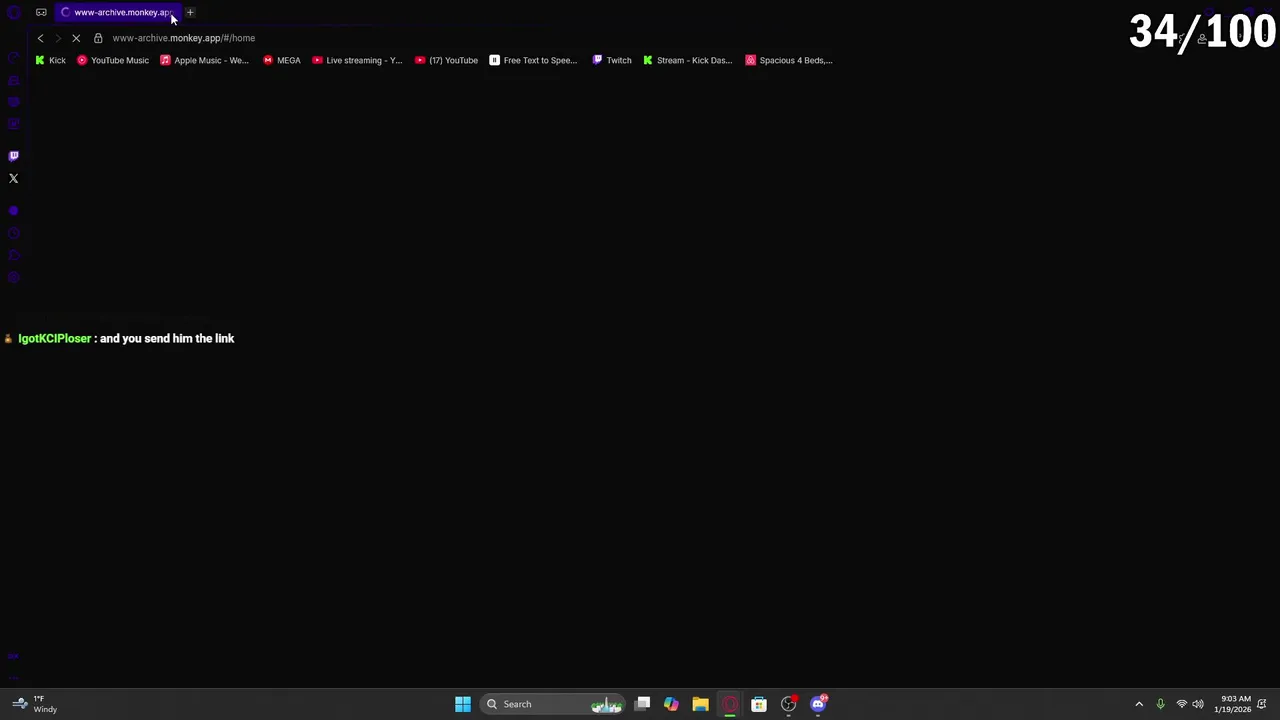
Task: Open the (17) YouTube bookmark
Action: [446, 60]
